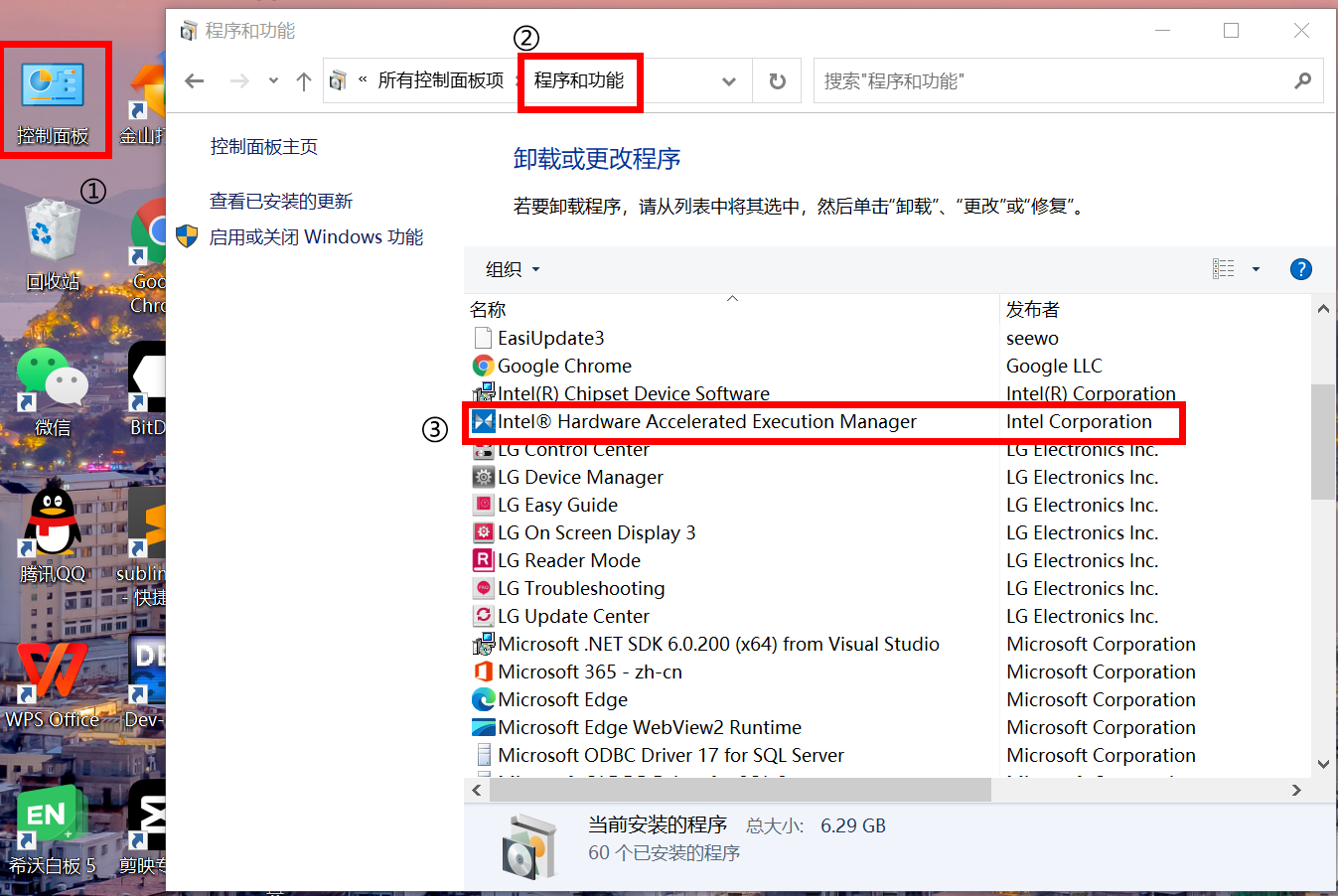This screenshot has height=896, width=1338.
Task: Click the Edge WebView2 Runtime icon
Action: coord(483,727)
